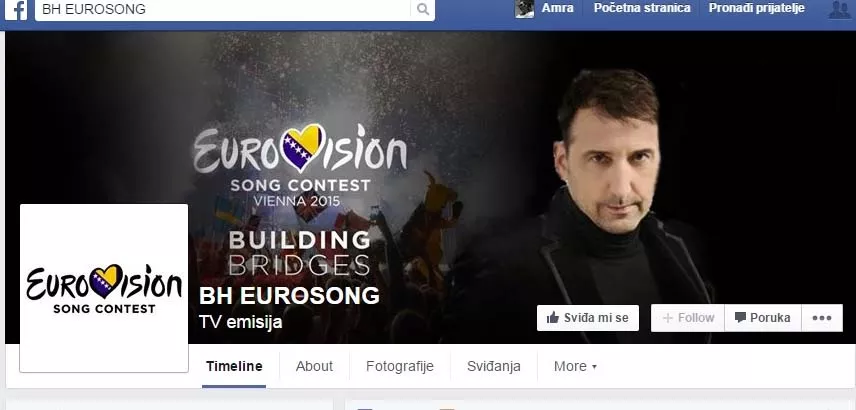This screenshot has width=856, height=410.
Task: Go to Početna stranica link
Action: pyautogui.click(x=642, y=8)
